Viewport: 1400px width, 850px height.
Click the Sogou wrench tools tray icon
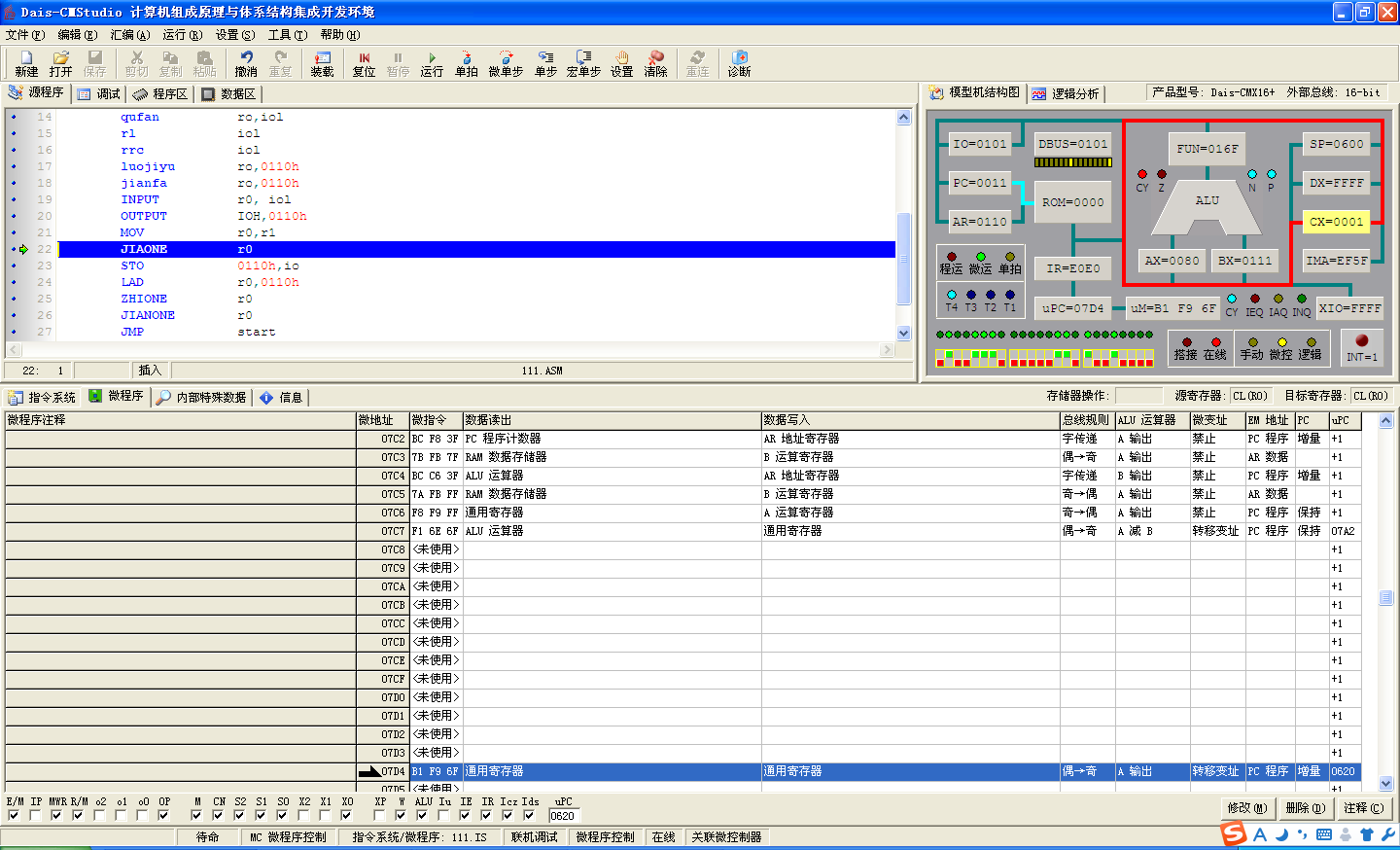[x=1387, y=834]
